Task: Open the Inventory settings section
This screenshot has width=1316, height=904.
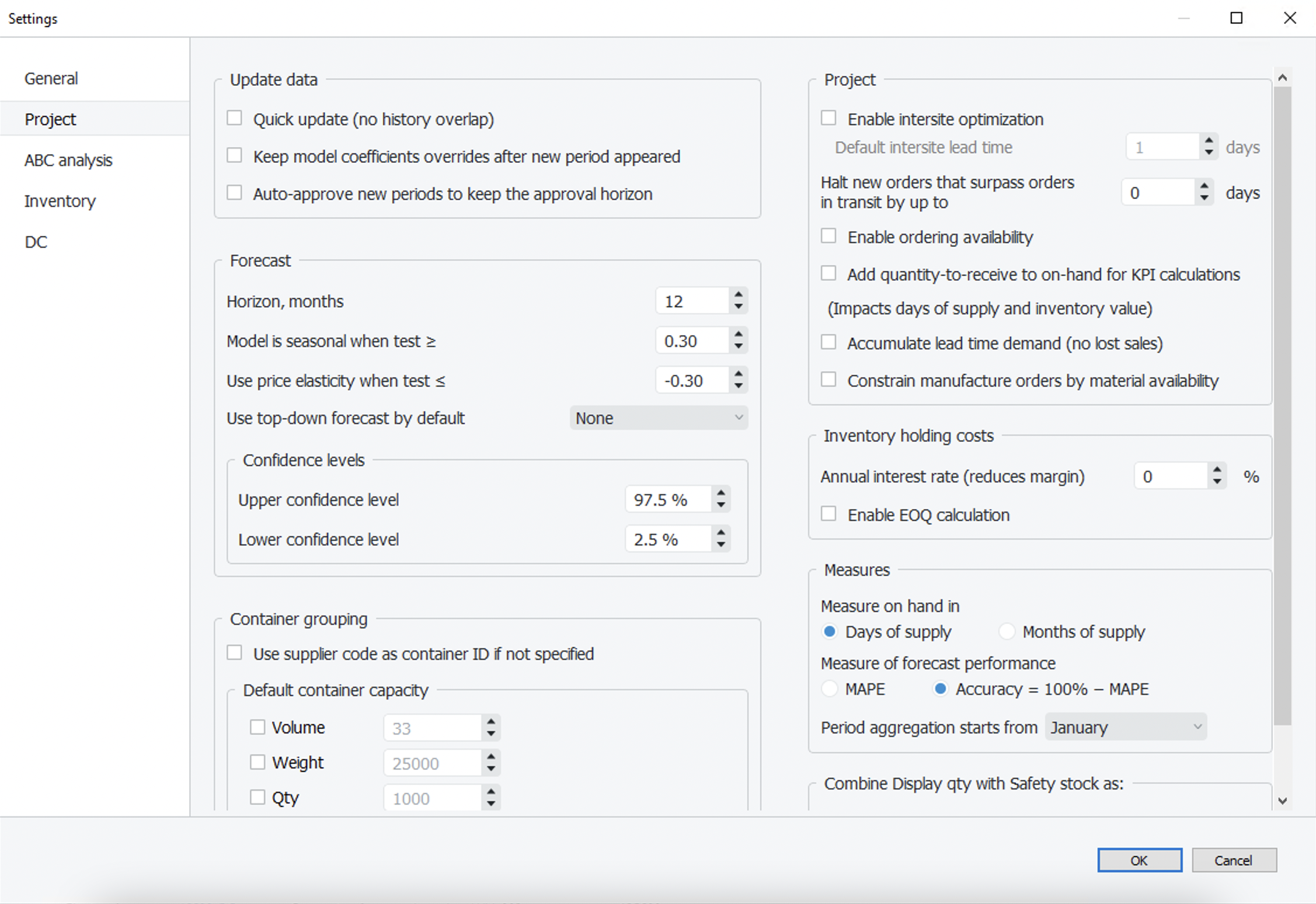Action: tap(60, 201)
